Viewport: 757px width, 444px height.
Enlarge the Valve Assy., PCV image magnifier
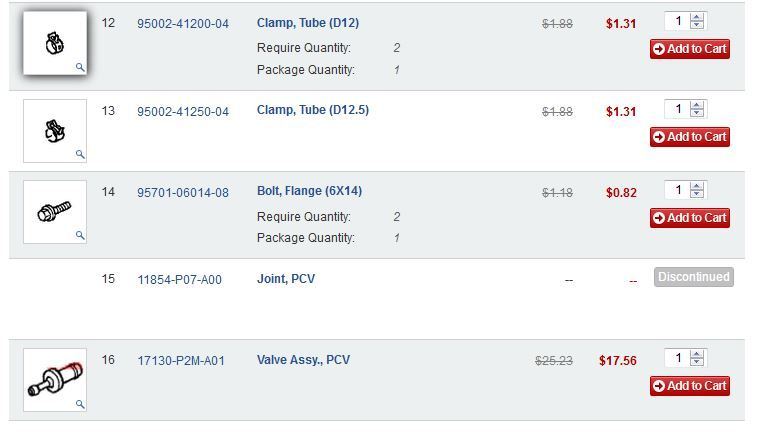pos(80,404)
